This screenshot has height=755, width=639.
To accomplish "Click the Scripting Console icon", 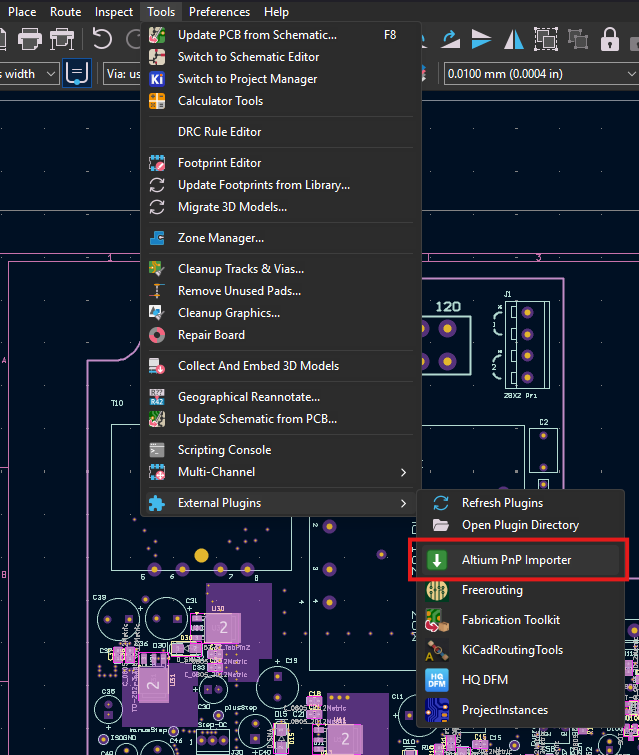I will click(157, 450).
